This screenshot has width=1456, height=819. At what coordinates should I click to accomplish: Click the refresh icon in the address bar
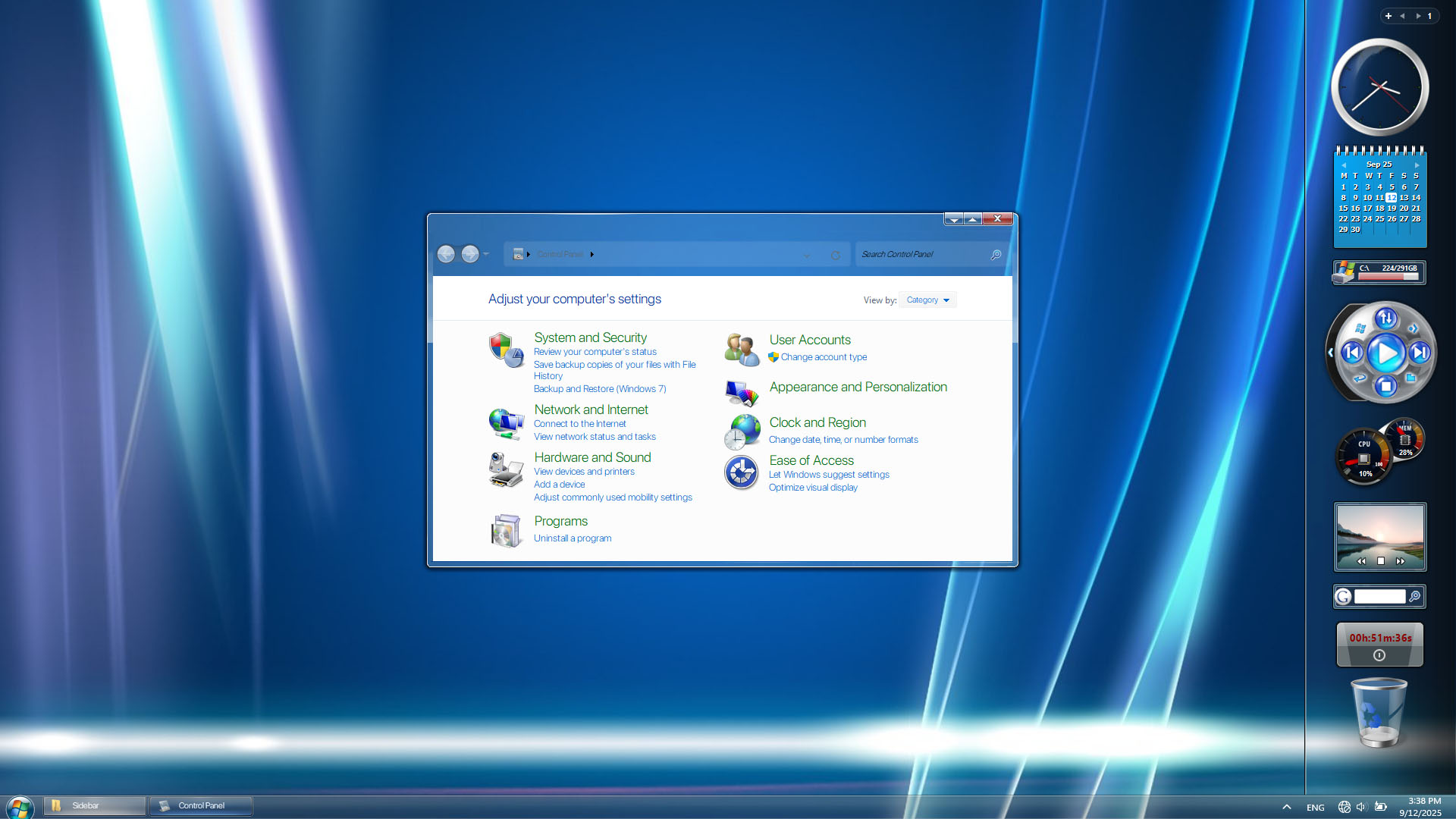click(x=835, y=255)
